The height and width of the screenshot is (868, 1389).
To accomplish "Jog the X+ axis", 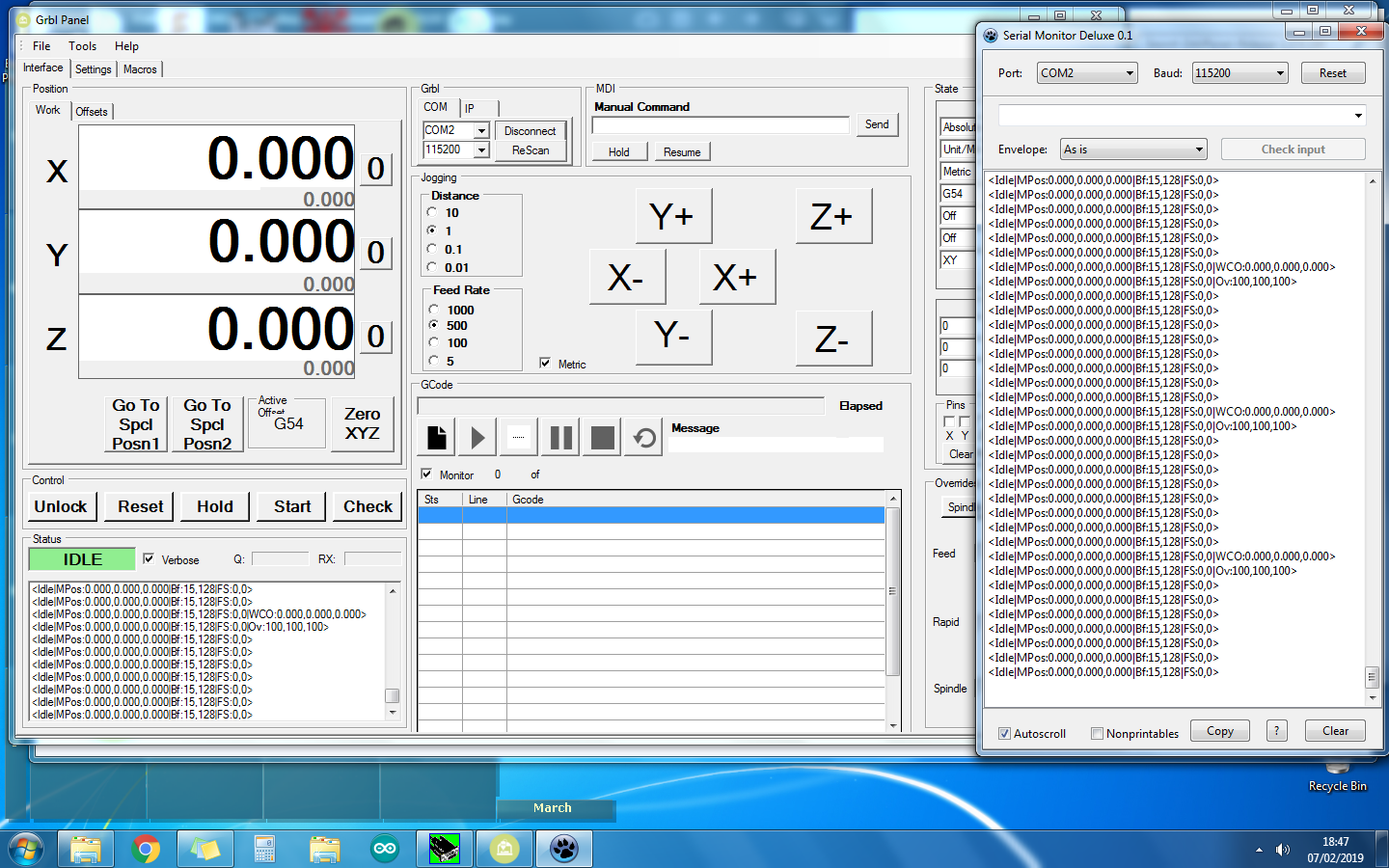I will point(737,277).
